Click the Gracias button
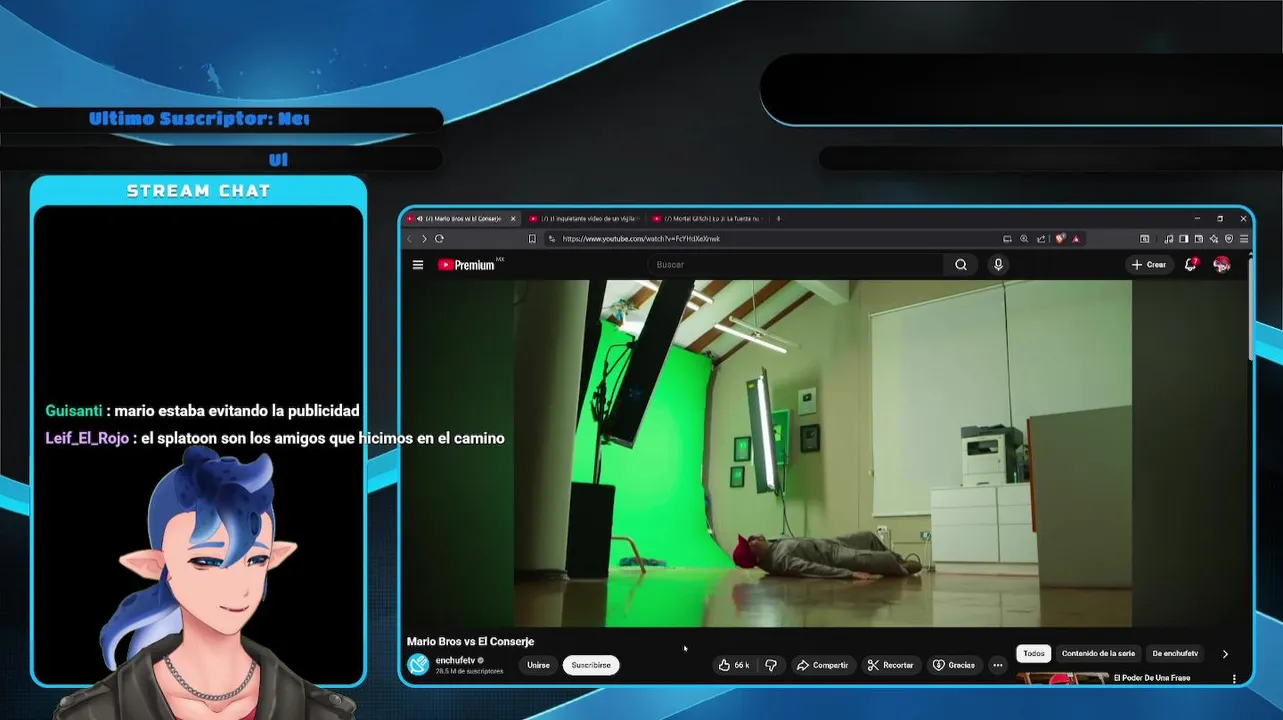The height and width of the screenshot is (720, 1283). [954, 665]
